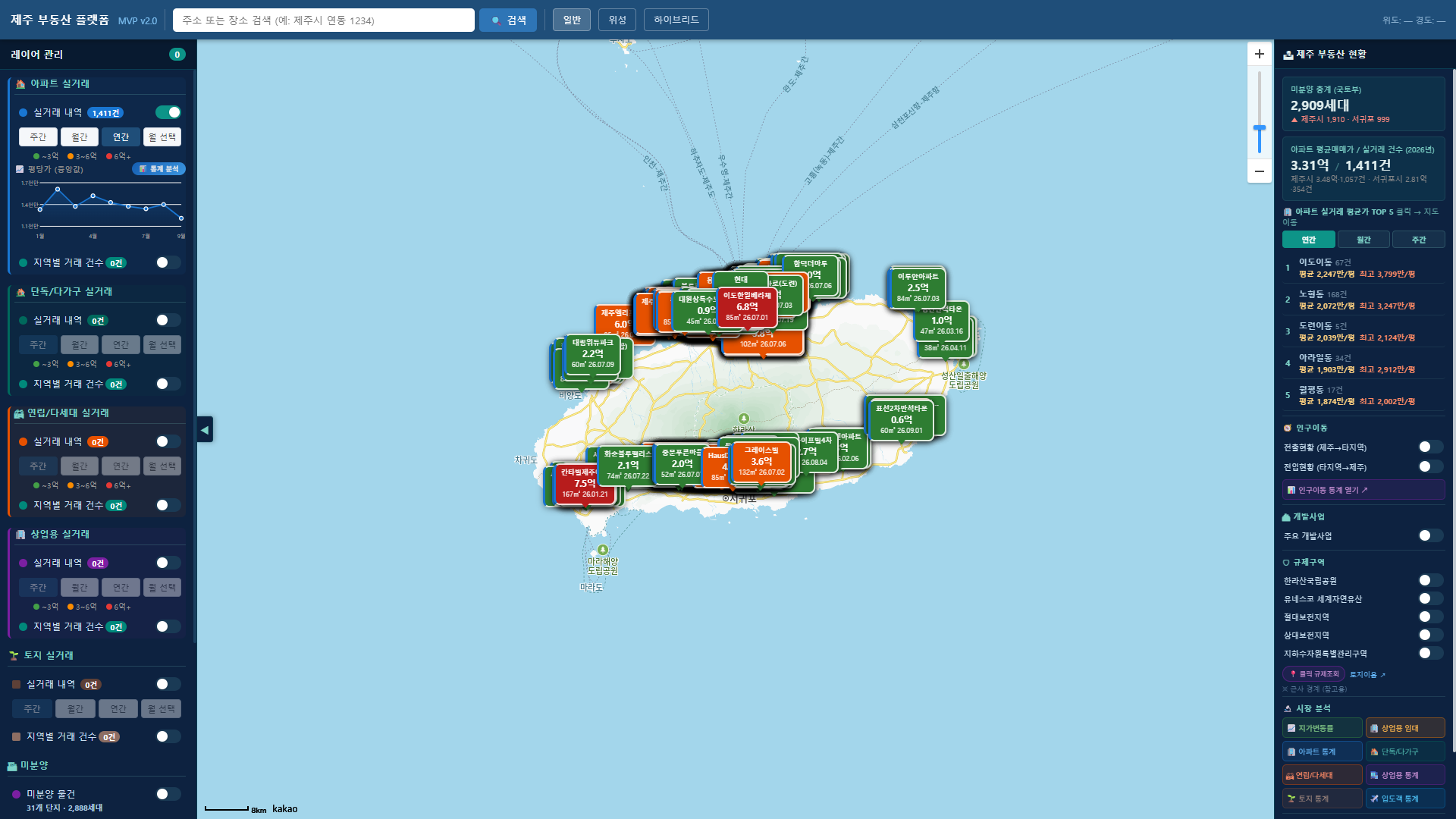Switch map to 위성 view

tap(617, 20)
